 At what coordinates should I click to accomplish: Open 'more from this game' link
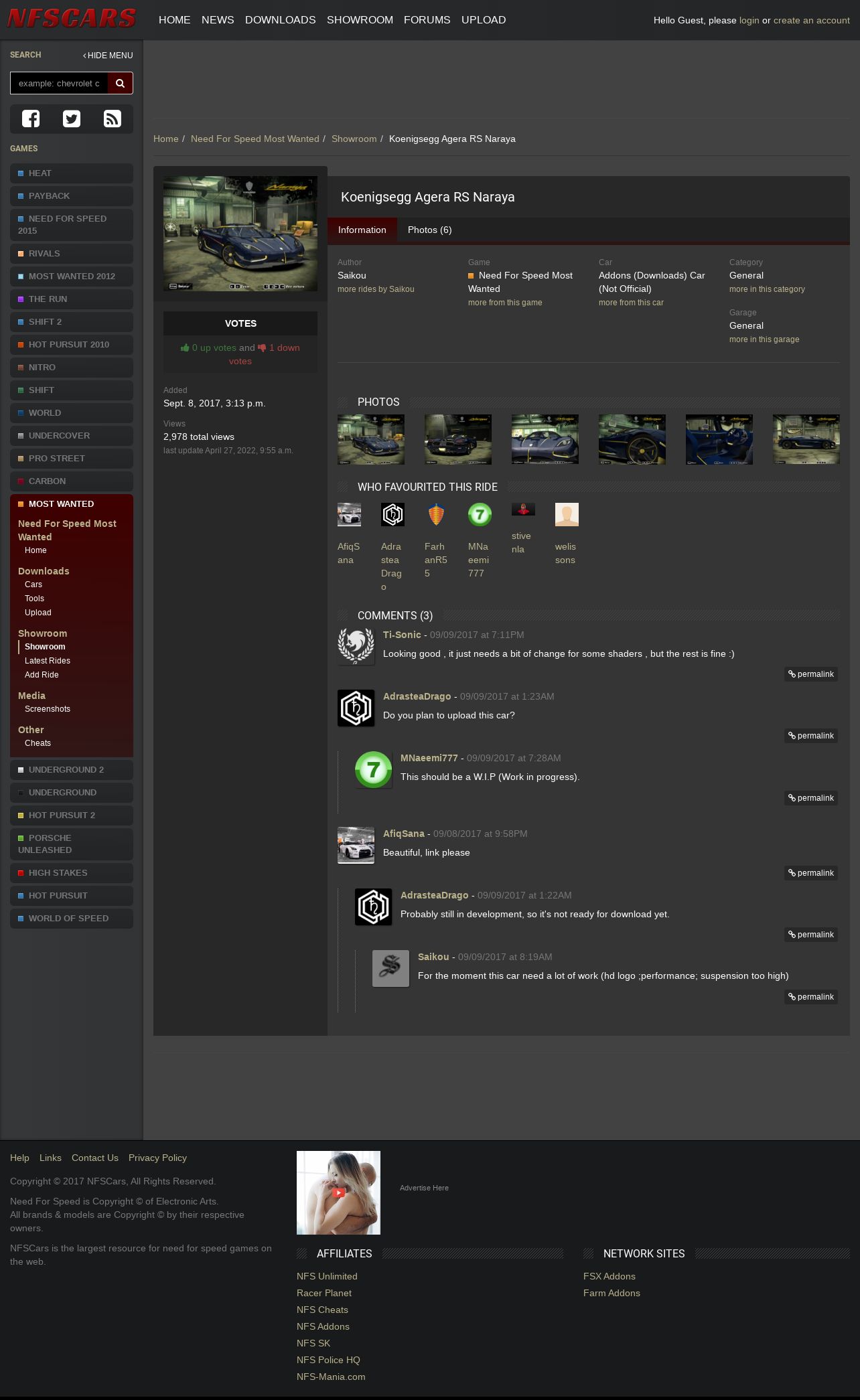click(x=505, y=303)
